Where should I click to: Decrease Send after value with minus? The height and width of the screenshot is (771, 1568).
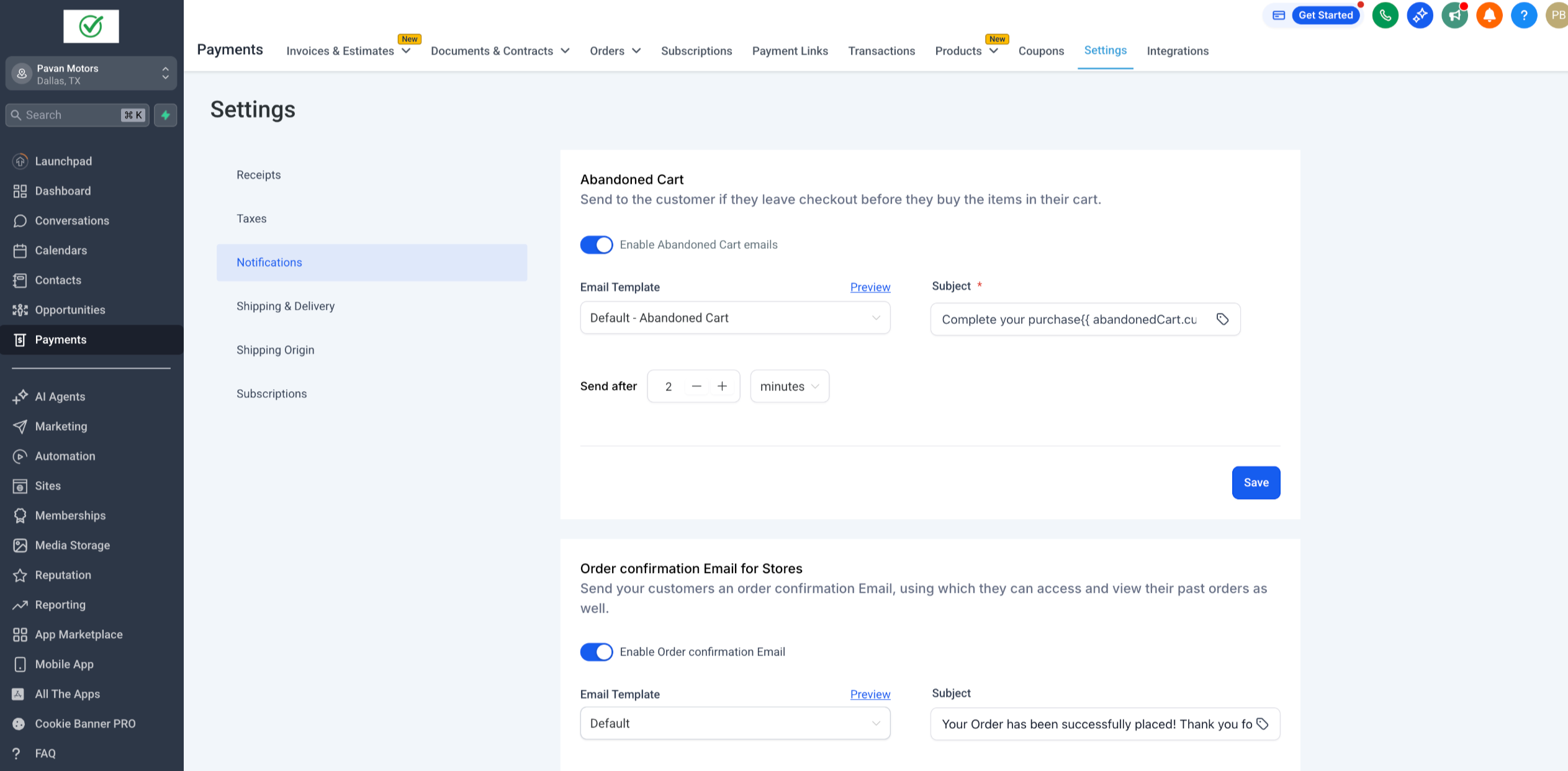[696, 386]
